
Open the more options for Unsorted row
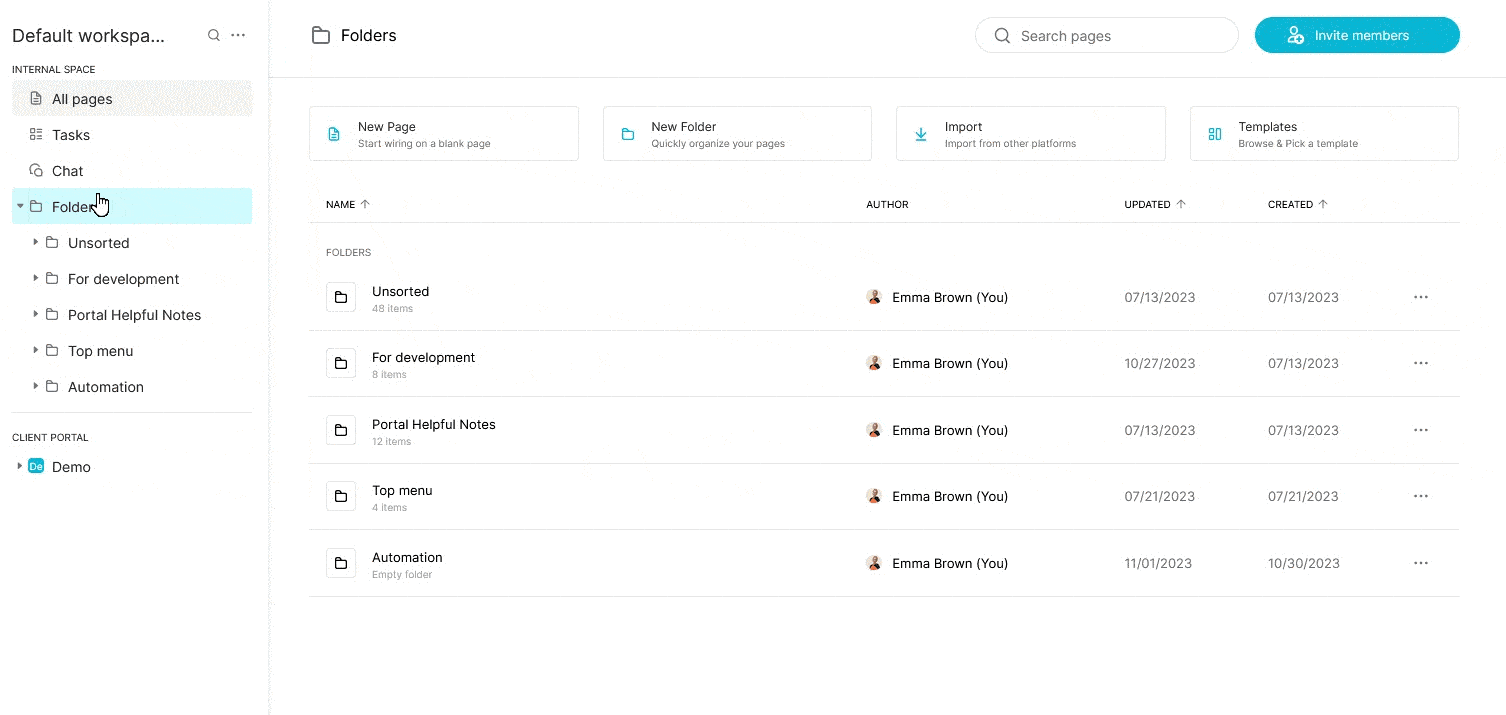point(1421,297)
